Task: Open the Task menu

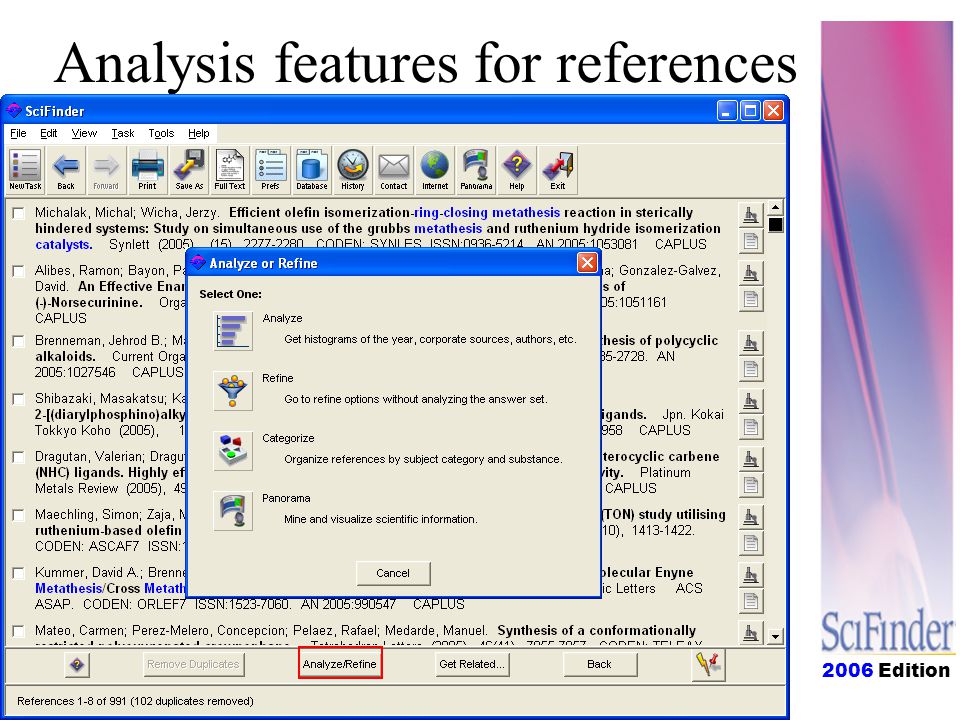Action: (x=122, y=133)
